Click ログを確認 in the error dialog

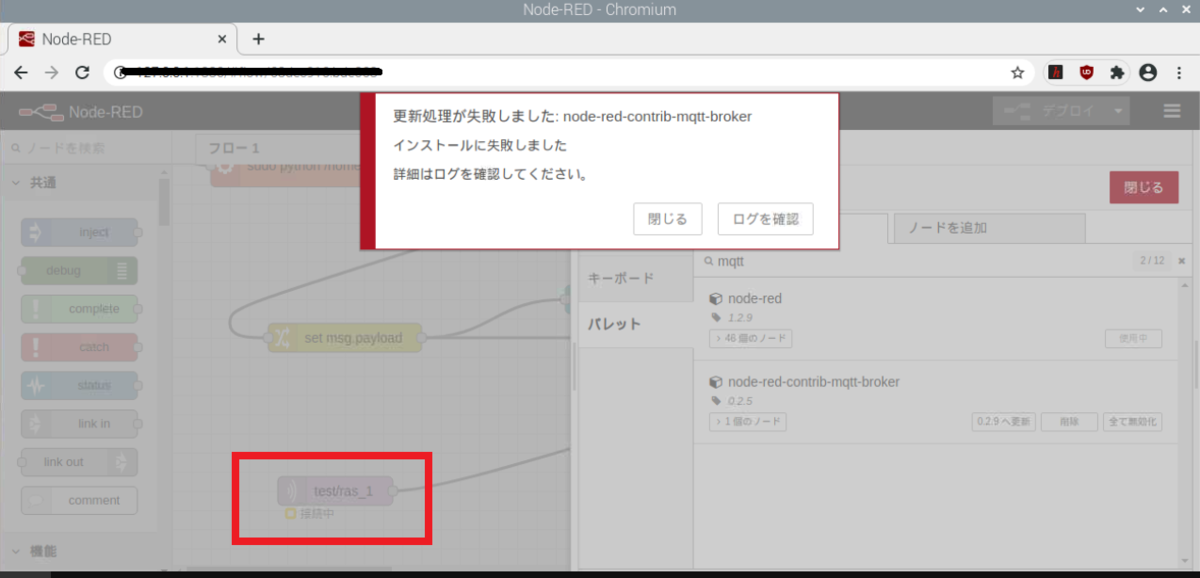coord(765,219)
